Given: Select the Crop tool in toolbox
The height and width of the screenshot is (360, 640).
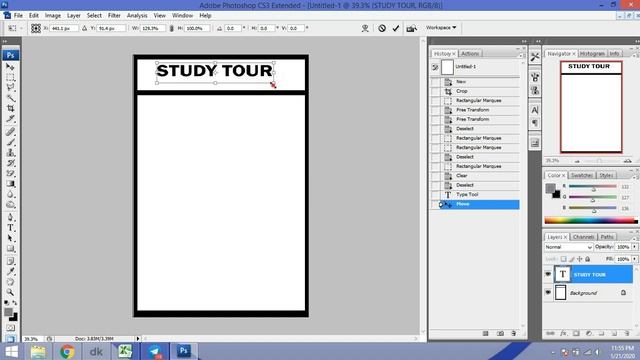Looking at the screenshot, I should tap(11, 109).
